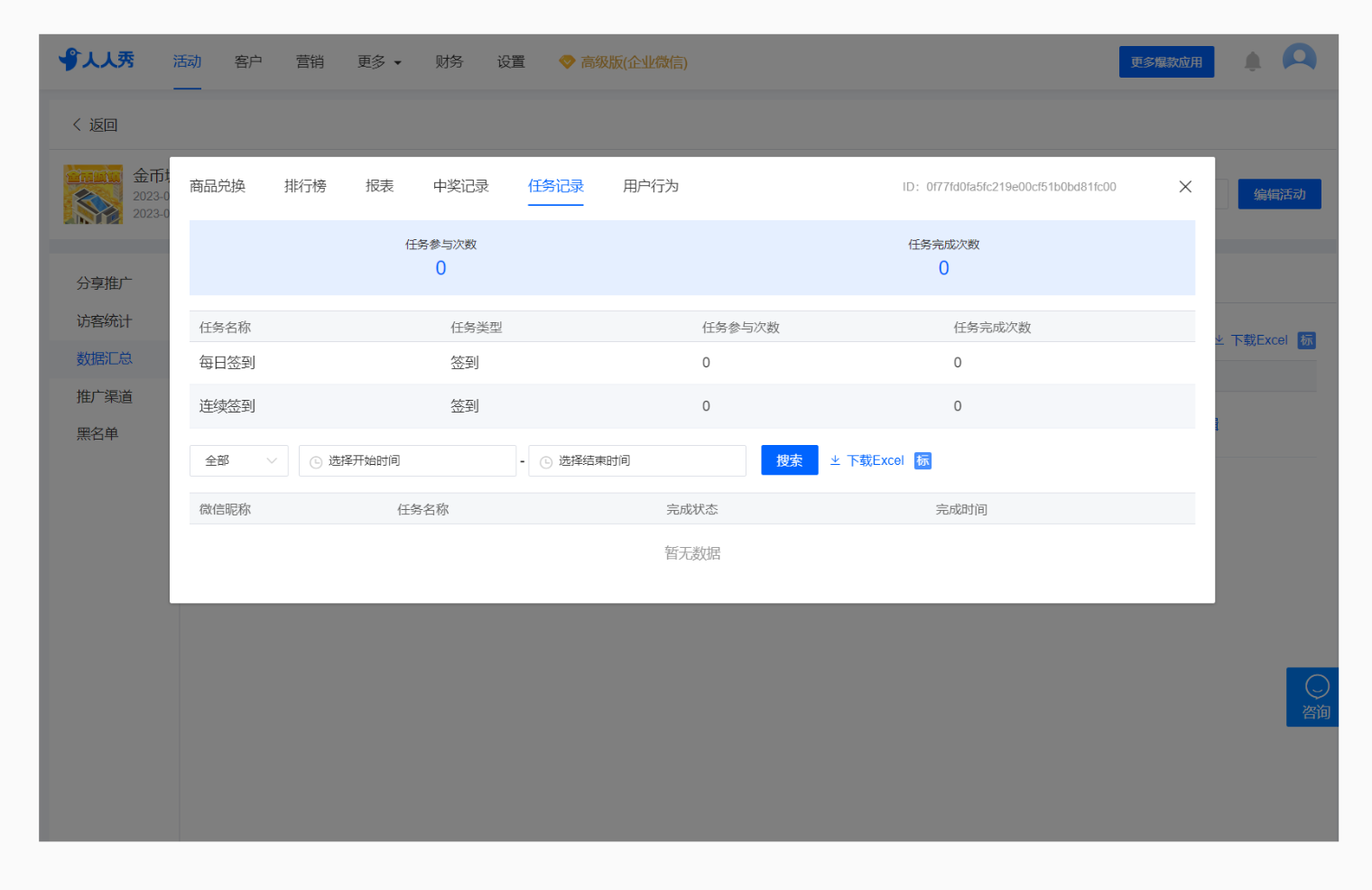Click the 编辑活动 button
Screen dimensions: 1372x890
[1279, 194]
